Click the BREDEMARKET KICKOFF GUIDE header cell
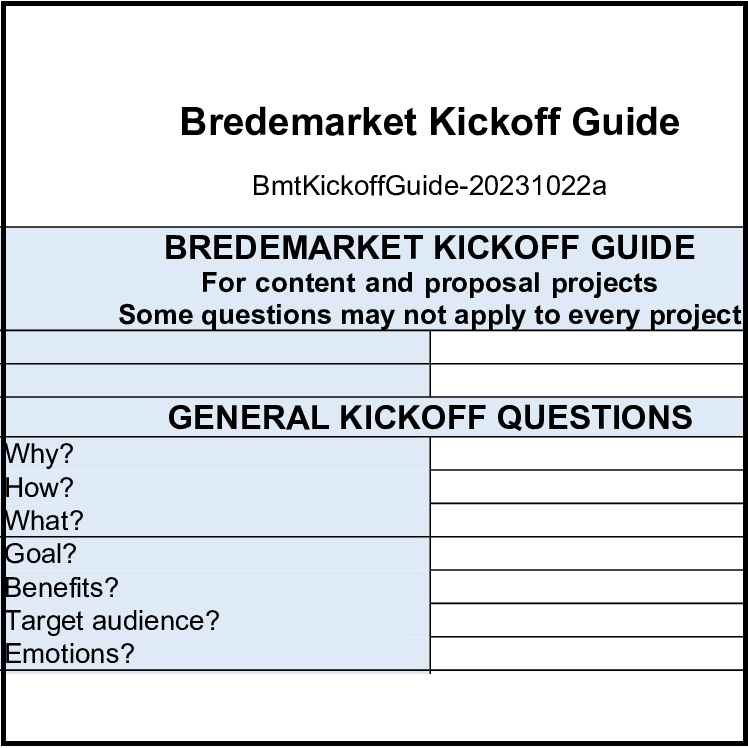 tap(429, 248)
